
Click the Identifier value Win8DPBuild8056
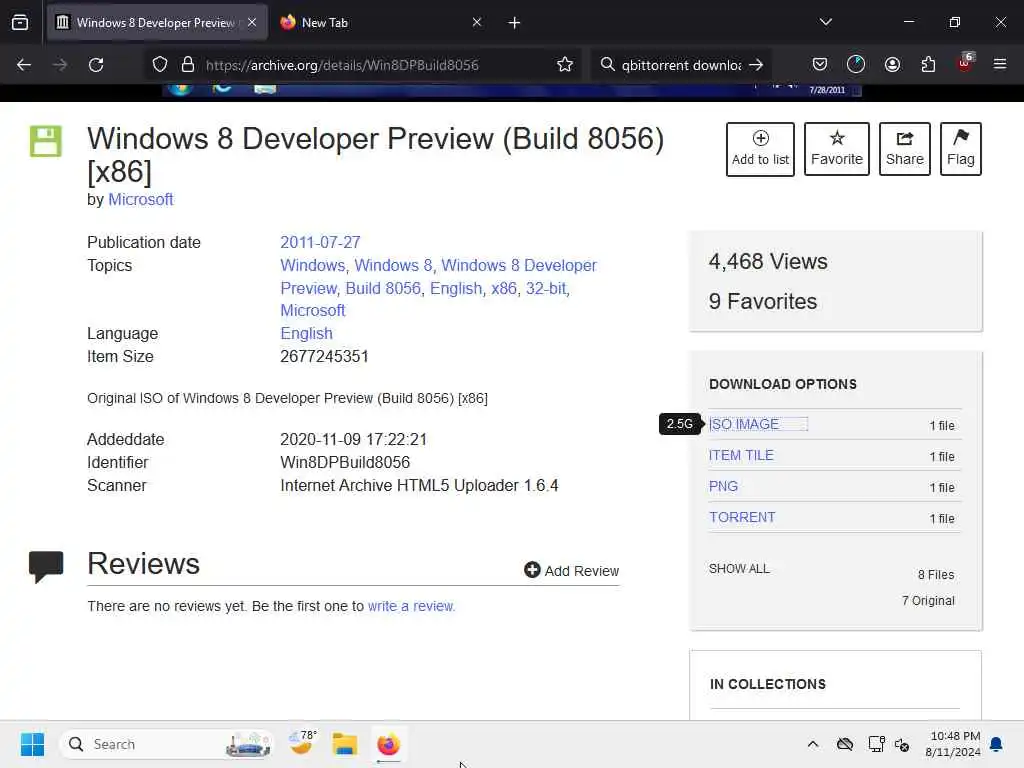click(345, 462)
